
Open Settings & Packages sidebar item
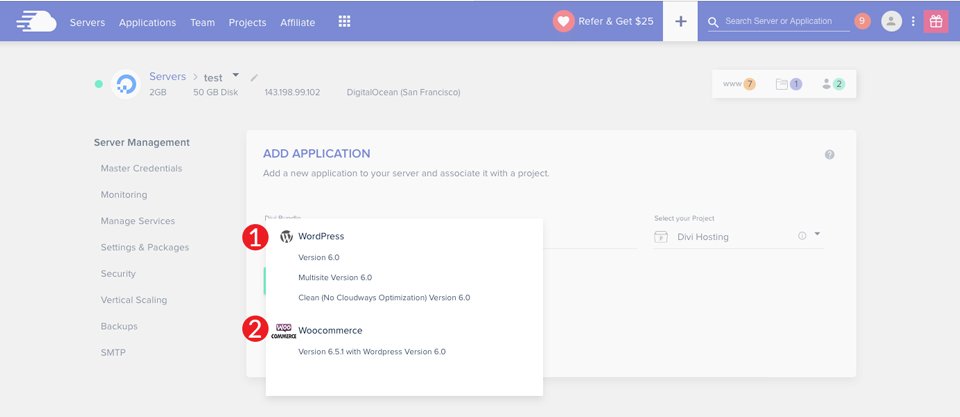point(144,247)
